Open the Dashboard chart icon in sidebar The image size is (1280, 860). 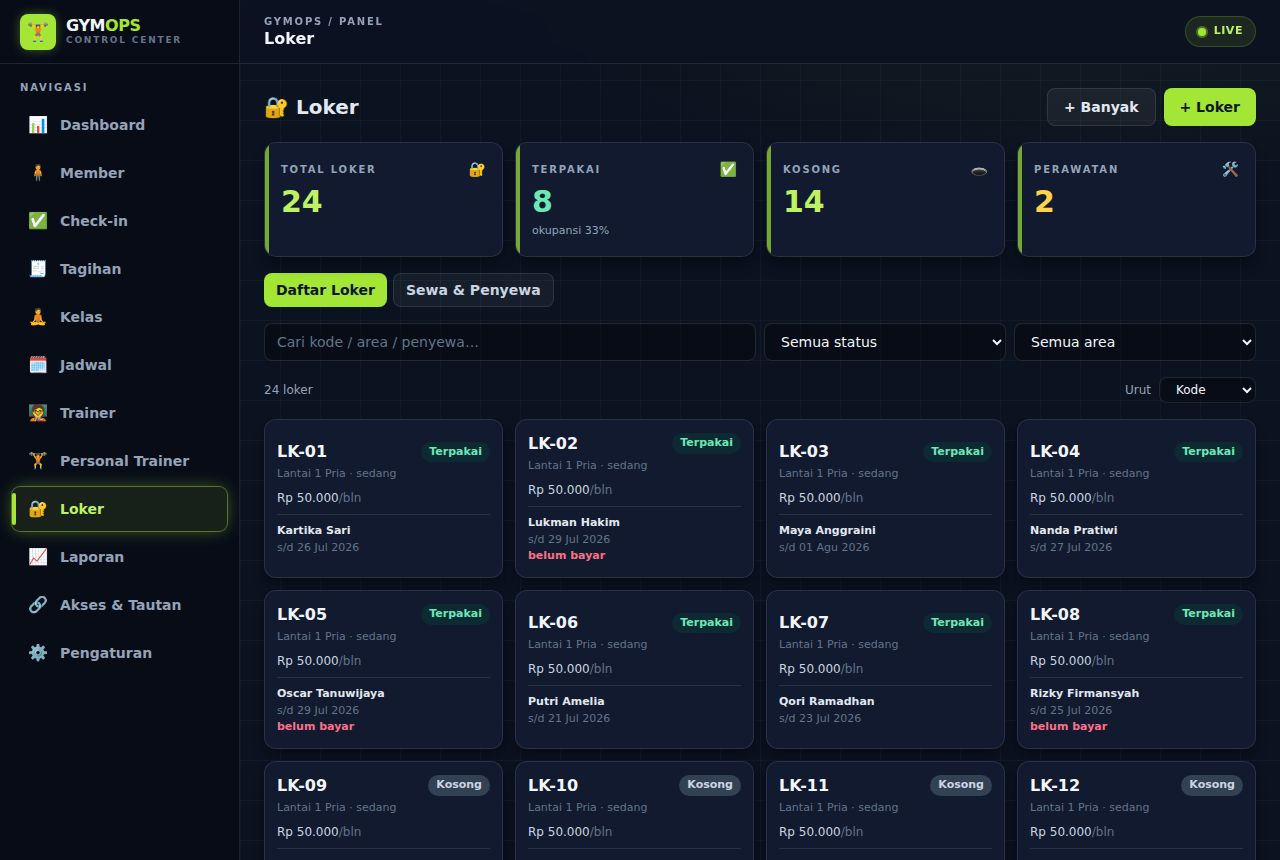tap(38, 125)
